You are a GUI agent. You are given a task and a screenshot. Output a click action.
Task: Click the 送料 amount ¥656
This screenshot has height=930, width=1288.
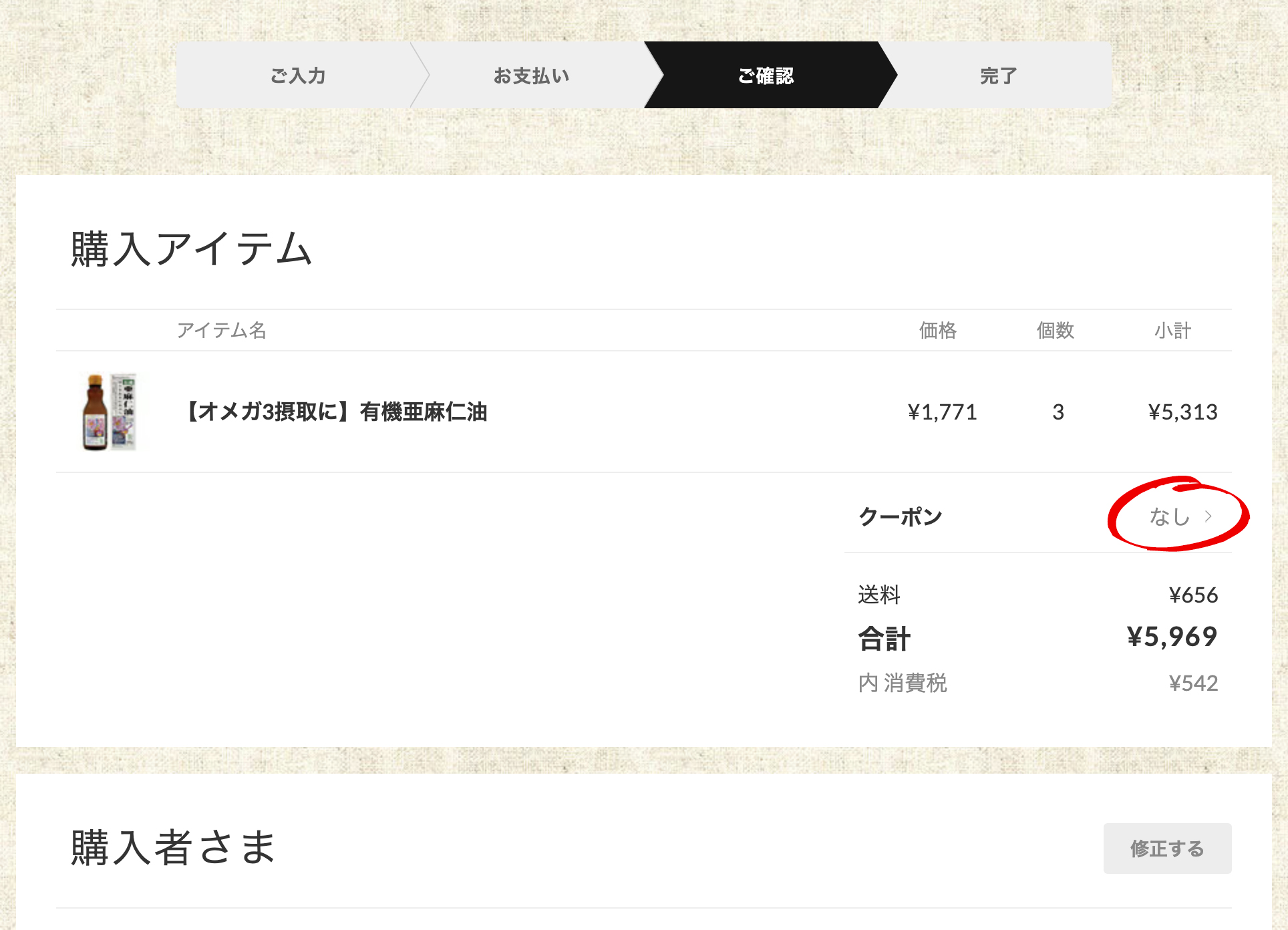1193,595
